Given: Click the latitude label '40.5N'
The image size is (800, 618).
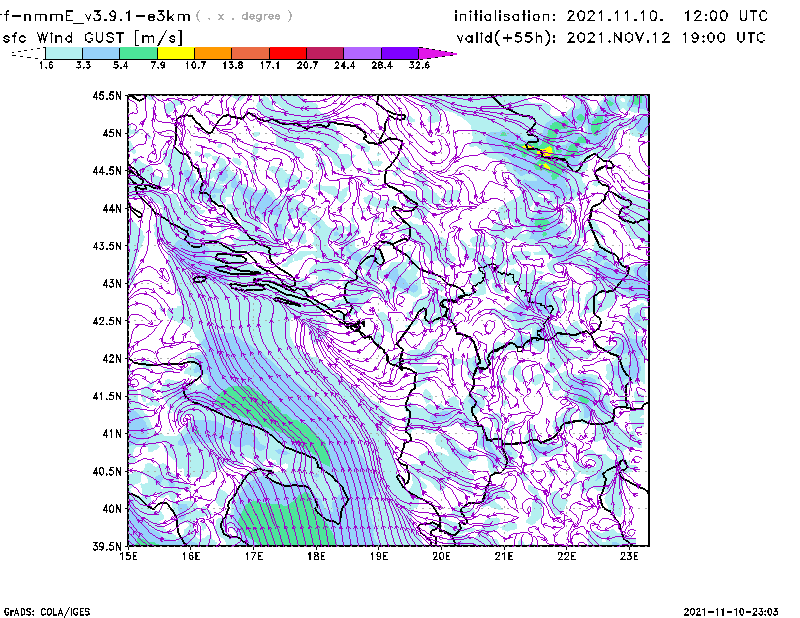Looking at the screenshot, I should [107, 471].
